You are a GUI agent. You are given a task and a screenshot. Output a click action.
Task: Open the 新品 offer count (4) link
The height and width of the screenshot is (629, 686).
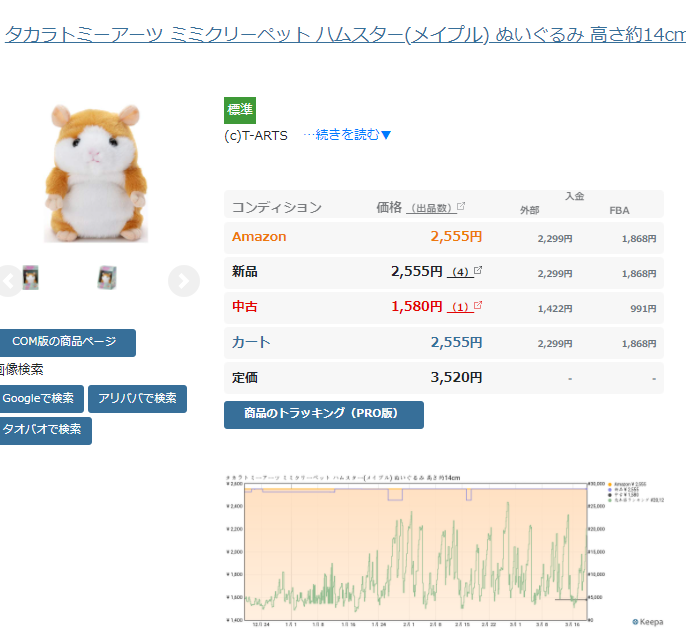(460, 272)
